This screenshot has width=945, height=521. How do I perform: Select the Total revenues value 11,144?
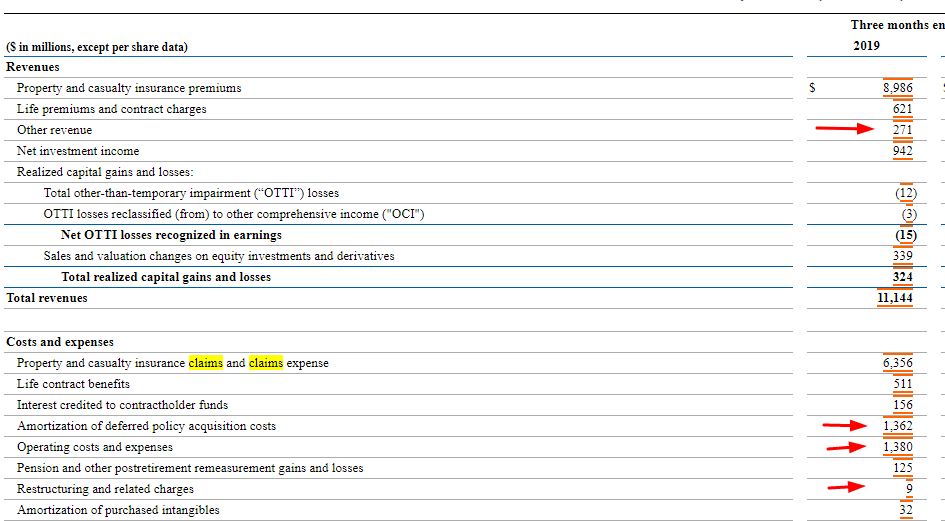coord(895,298)
